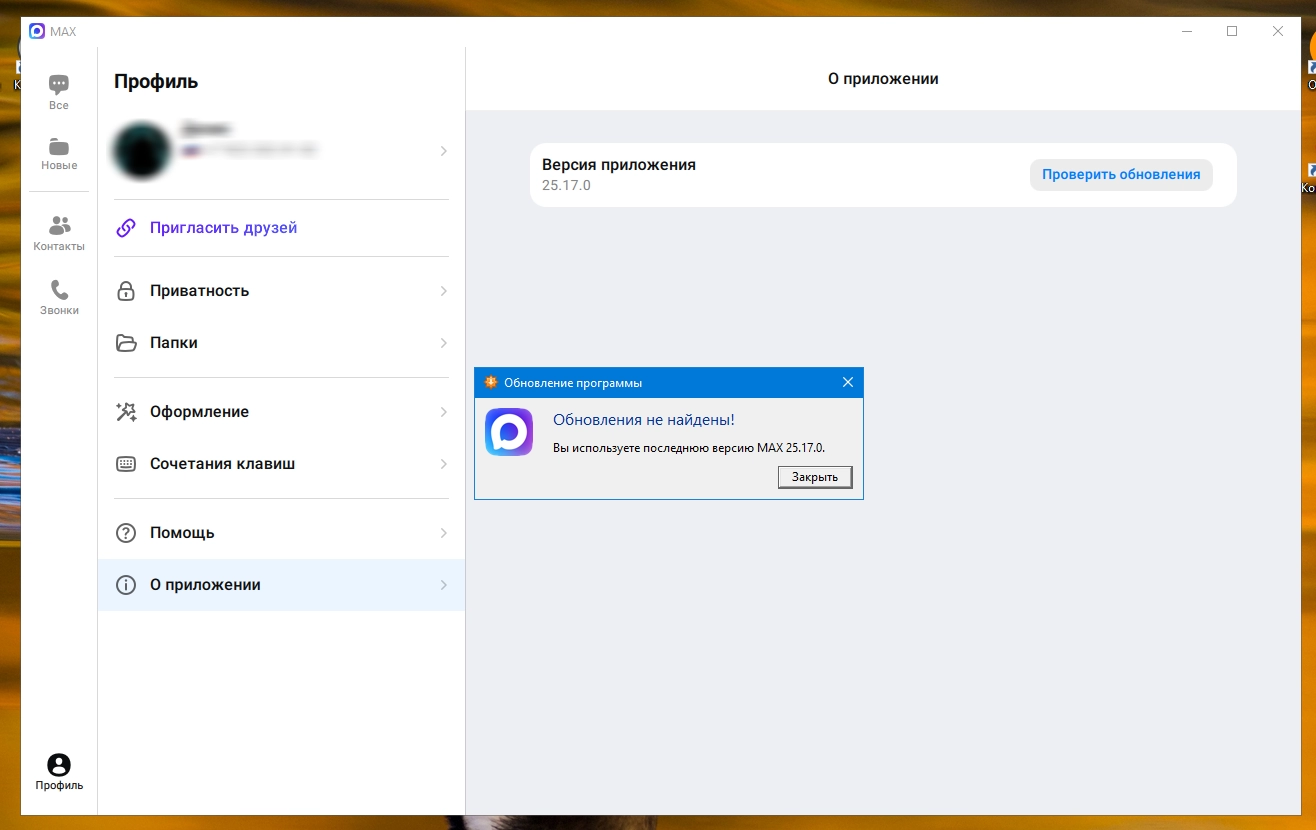Click the Вы используете последнюю версию text

click(x=689, y=447)
